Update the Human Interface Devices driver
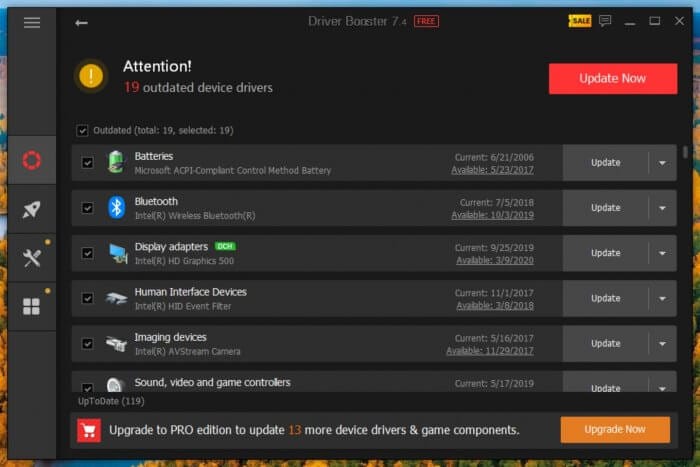Image resolution: width=700 pixels, height=467 pixels. pos(605,298)
